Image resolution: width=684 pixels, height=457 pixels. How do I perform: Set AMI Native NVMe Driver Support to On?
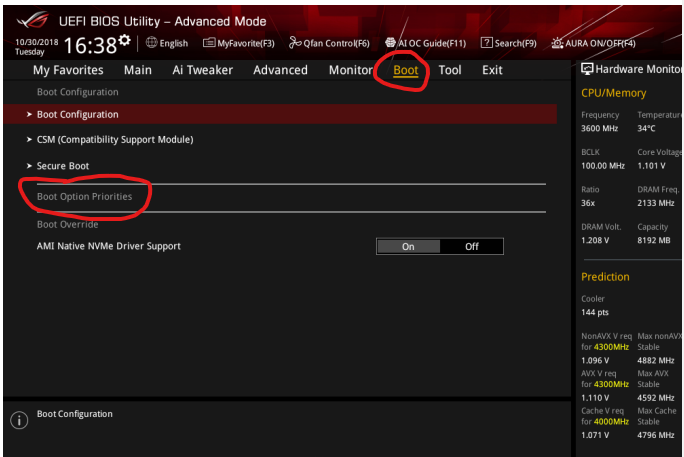point(408,246)
